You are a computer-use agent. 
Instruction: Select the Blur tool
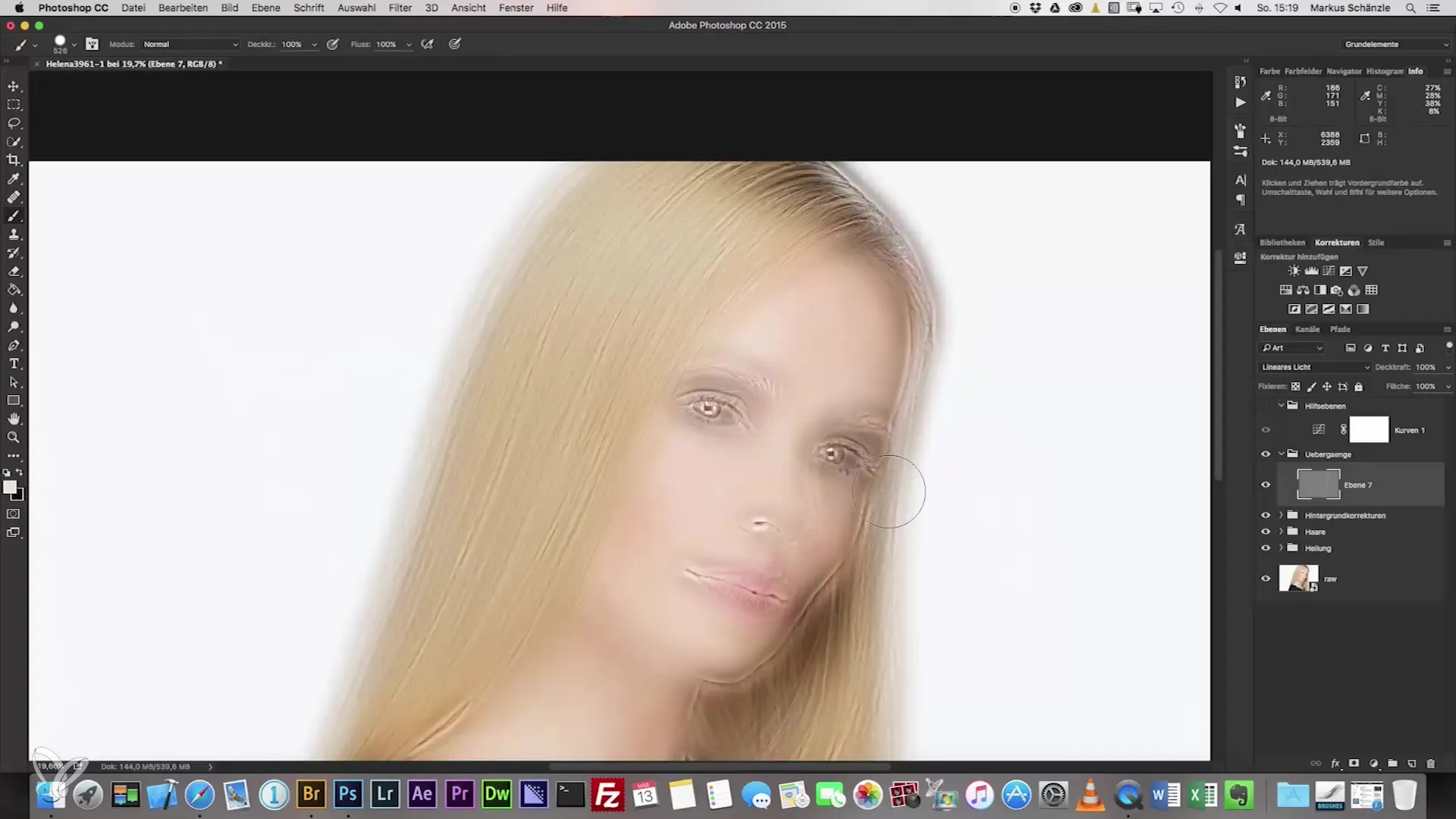coord(14,309)
